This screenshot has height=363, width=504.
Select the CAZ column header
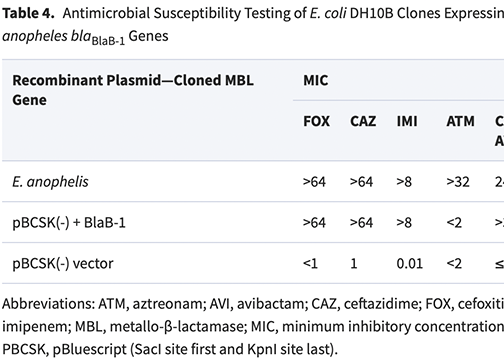pyautogui.click(x=363, y=121)
